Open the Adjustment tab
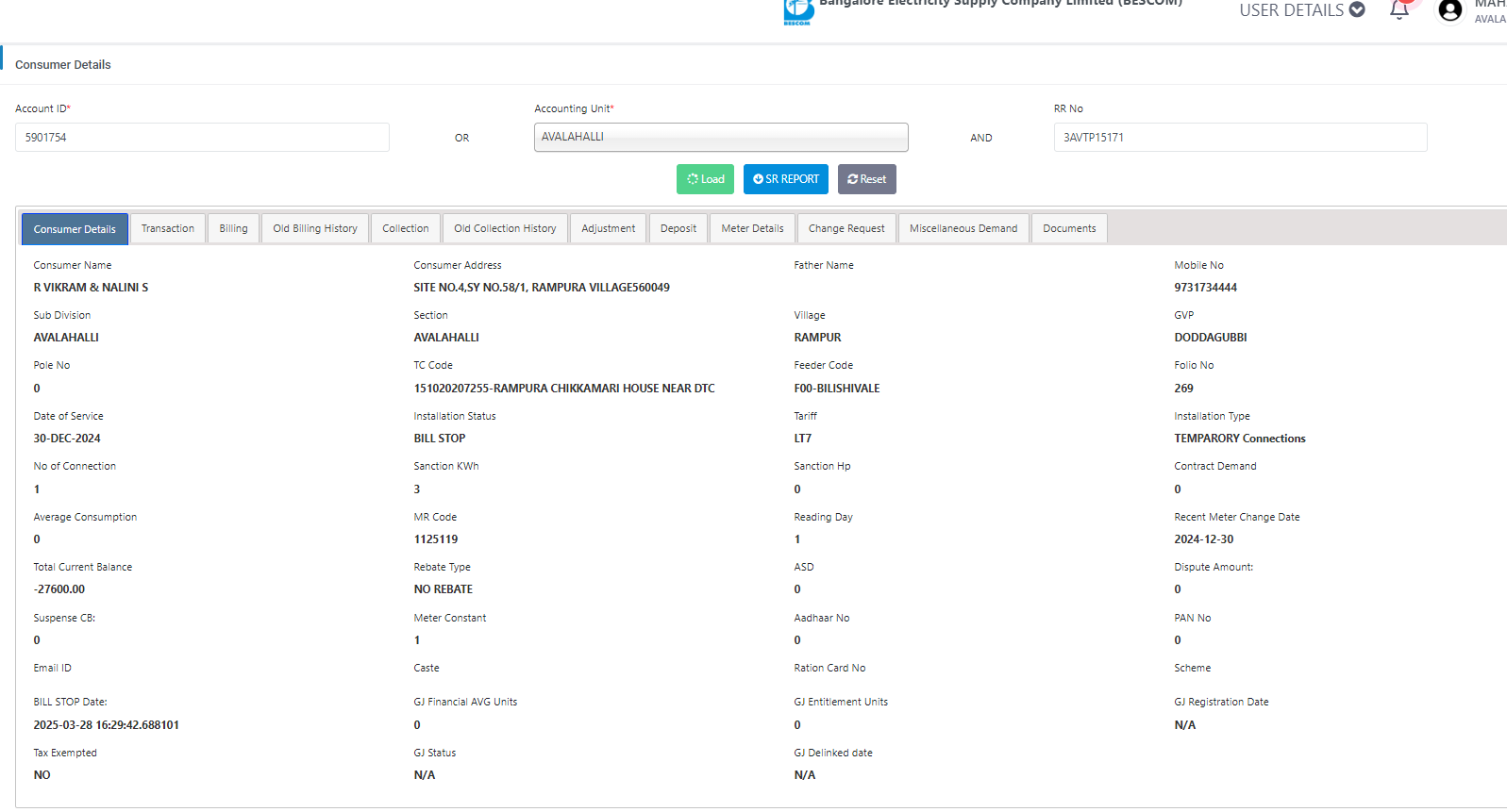 (609, 228)
